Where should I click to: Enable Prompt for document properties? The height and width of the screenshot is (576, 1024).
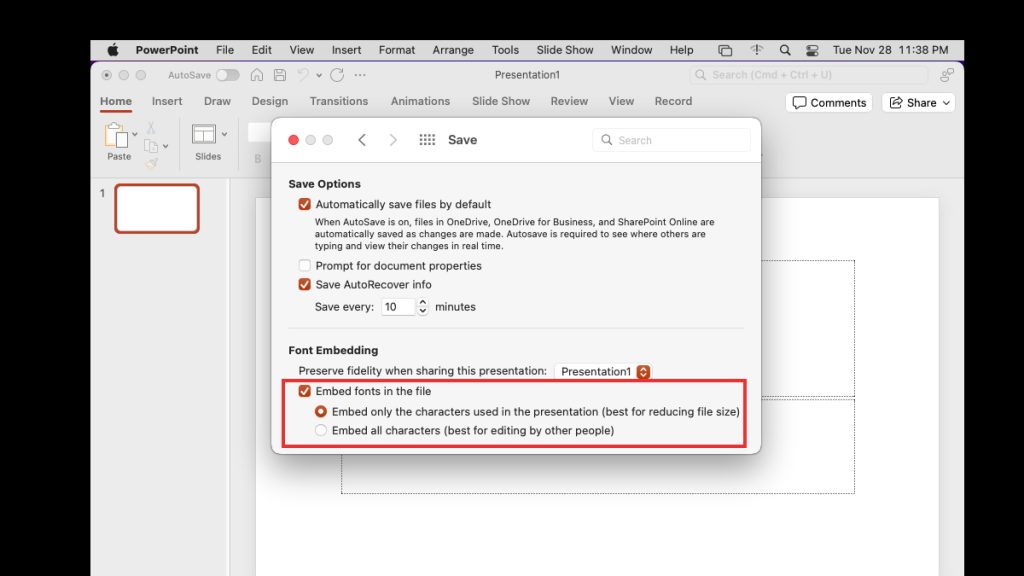[x=304, y=266]
